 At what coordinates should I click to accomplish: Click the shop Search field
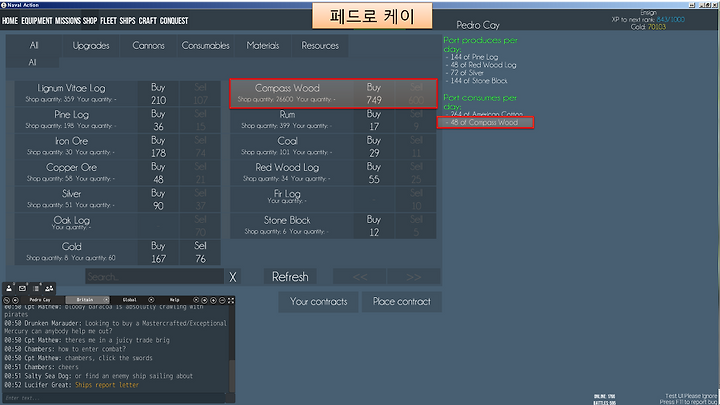[155, 277]
